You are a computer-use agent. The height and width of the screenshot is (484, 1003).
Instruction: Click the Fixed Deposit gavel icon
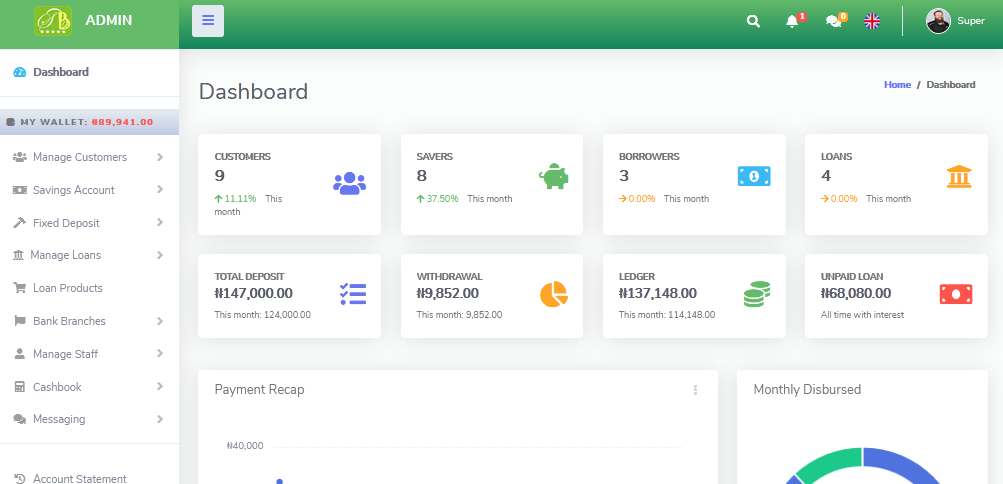click(x=20, y=222)
